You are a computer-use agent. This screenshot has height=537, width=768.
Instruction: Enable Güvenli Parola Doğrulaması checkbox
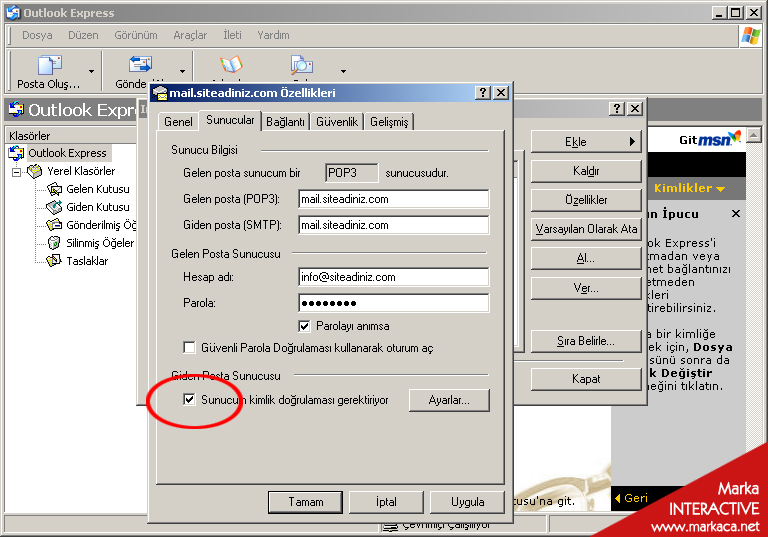click(189, 347)
